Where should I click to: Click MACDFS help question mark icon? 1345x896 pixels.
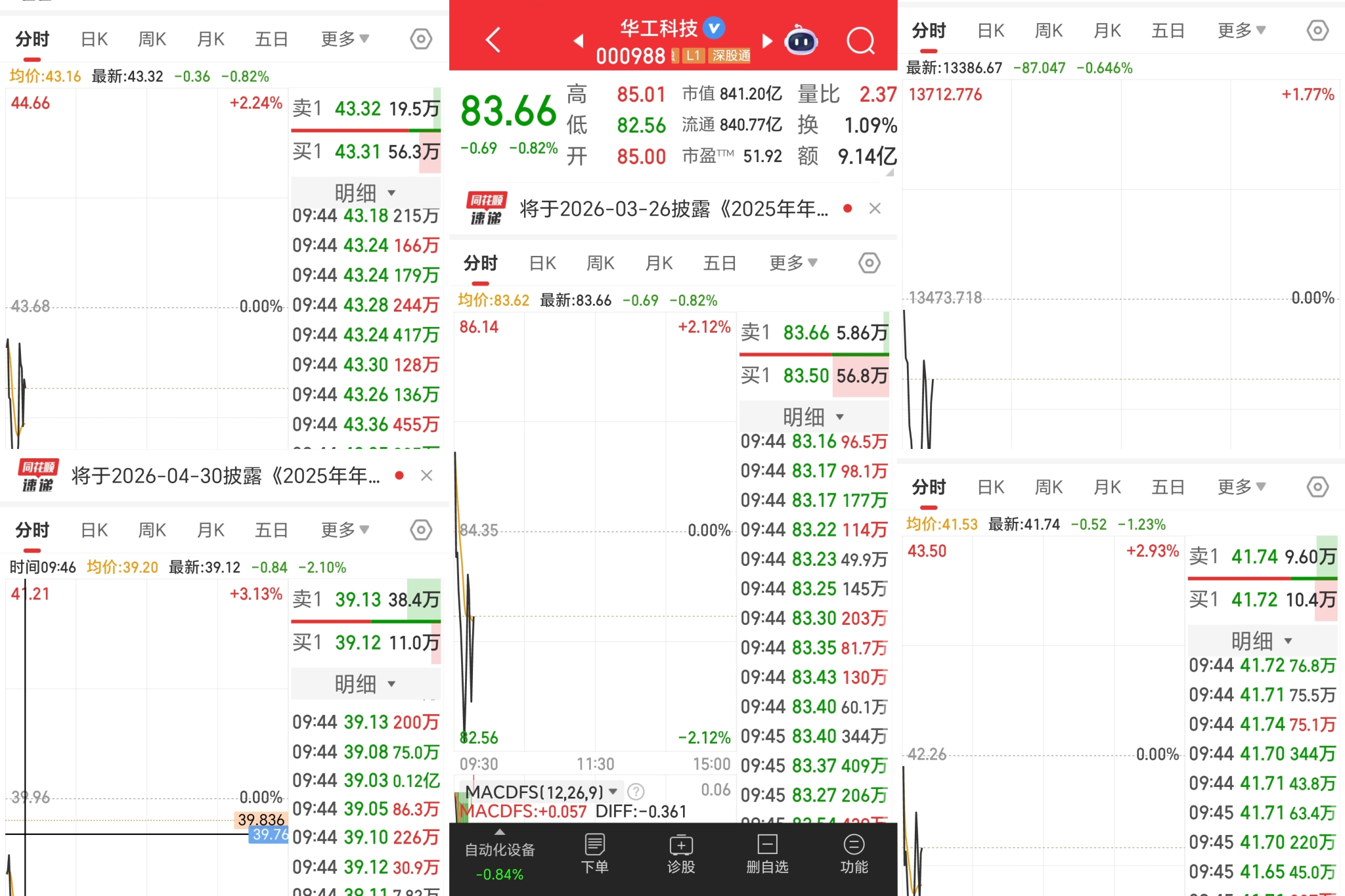636,792
